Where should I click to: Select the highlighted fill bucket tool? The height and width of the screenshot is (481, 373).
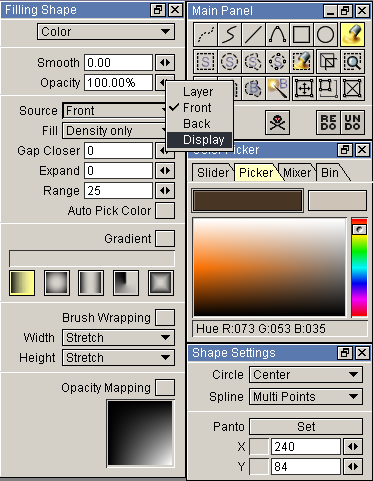[352, 34]
